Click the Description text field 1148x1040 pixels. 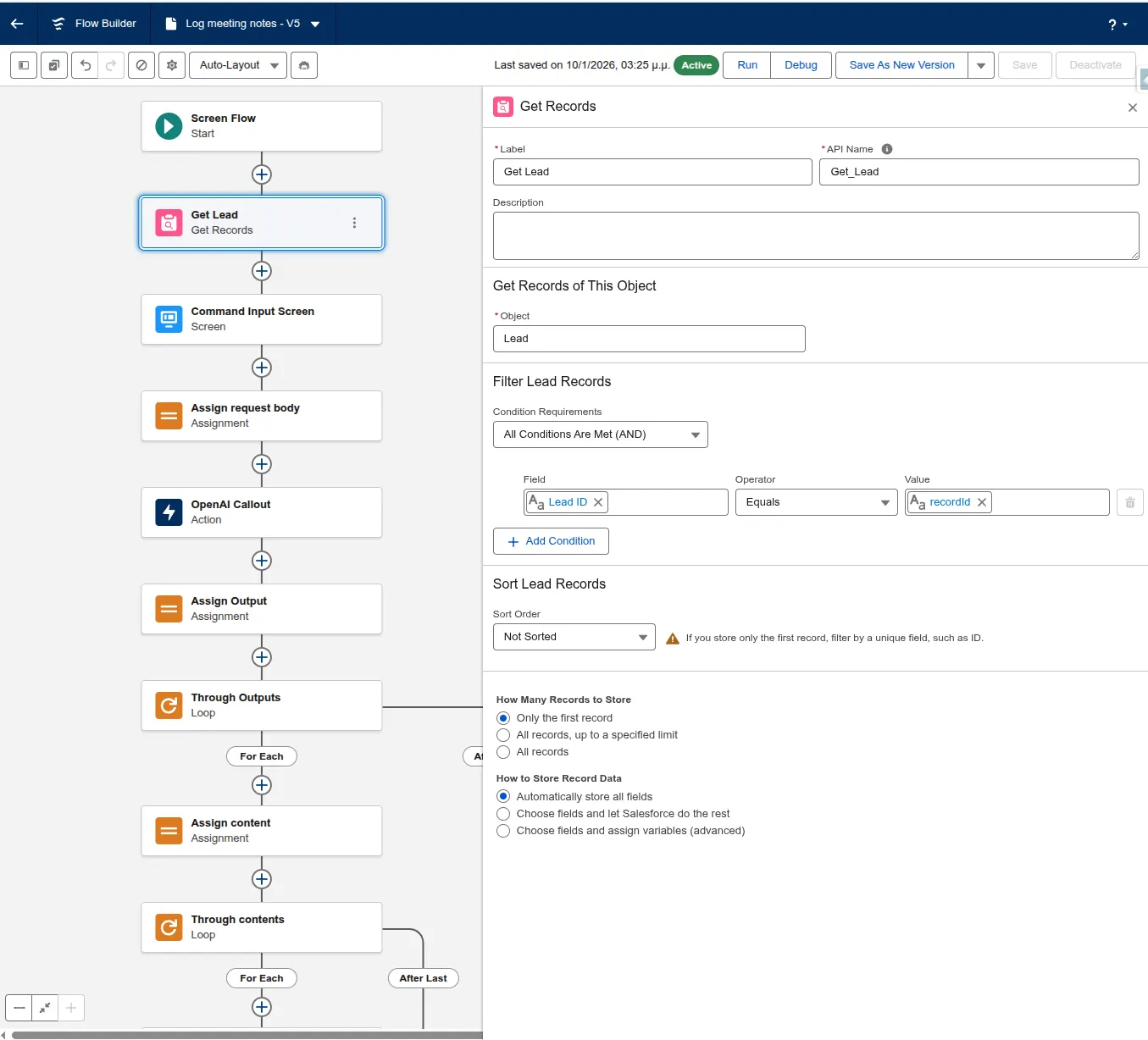[815, 235]
